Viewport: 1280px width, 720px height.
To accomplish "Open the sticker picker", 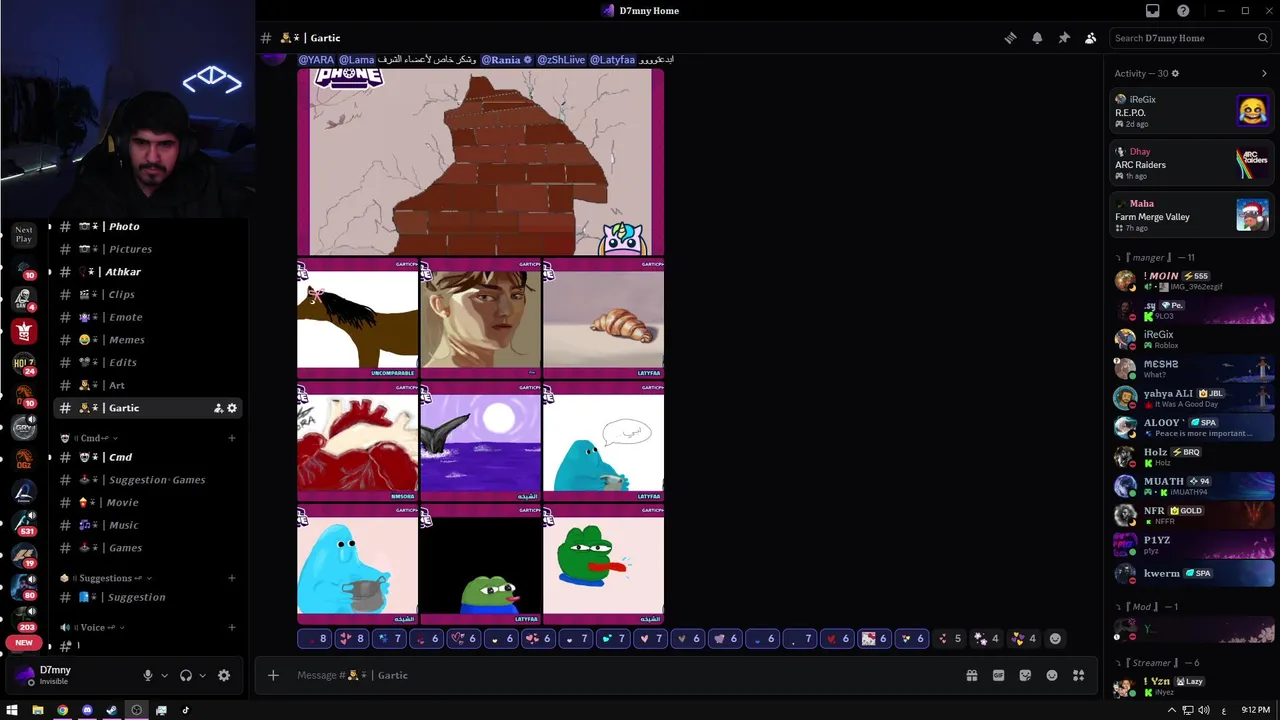I will pos(1025,675).
